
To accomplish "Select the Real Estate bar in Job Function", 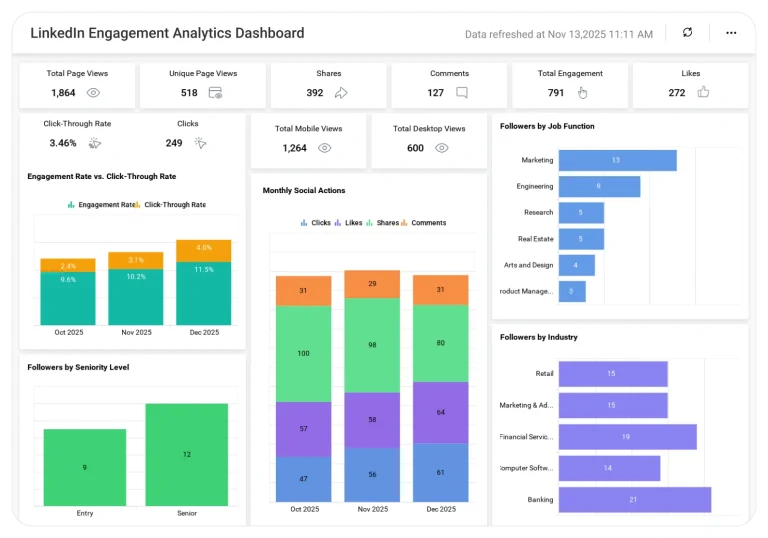I will (x=581, y=239).
